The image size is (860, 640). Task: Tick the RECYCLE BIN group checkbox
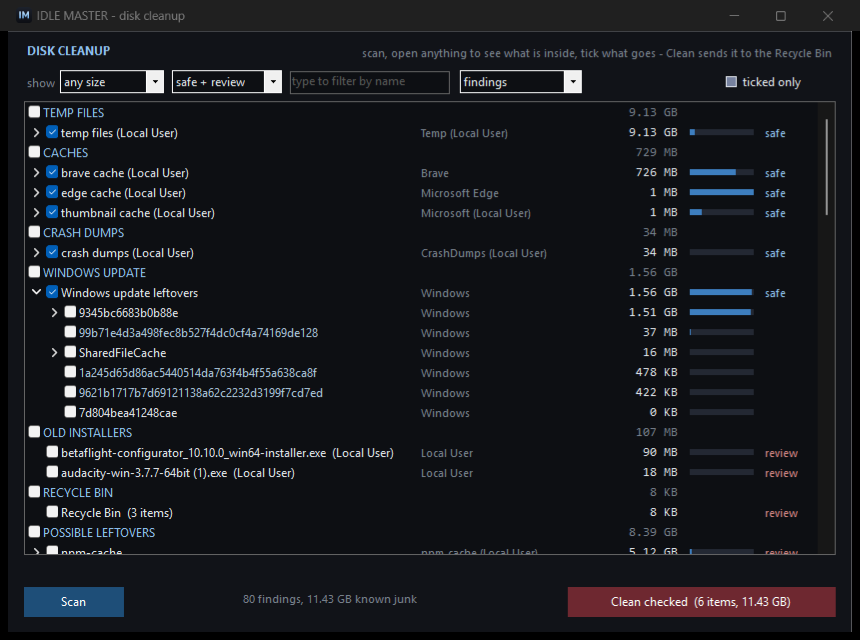[x=34, y=492]
